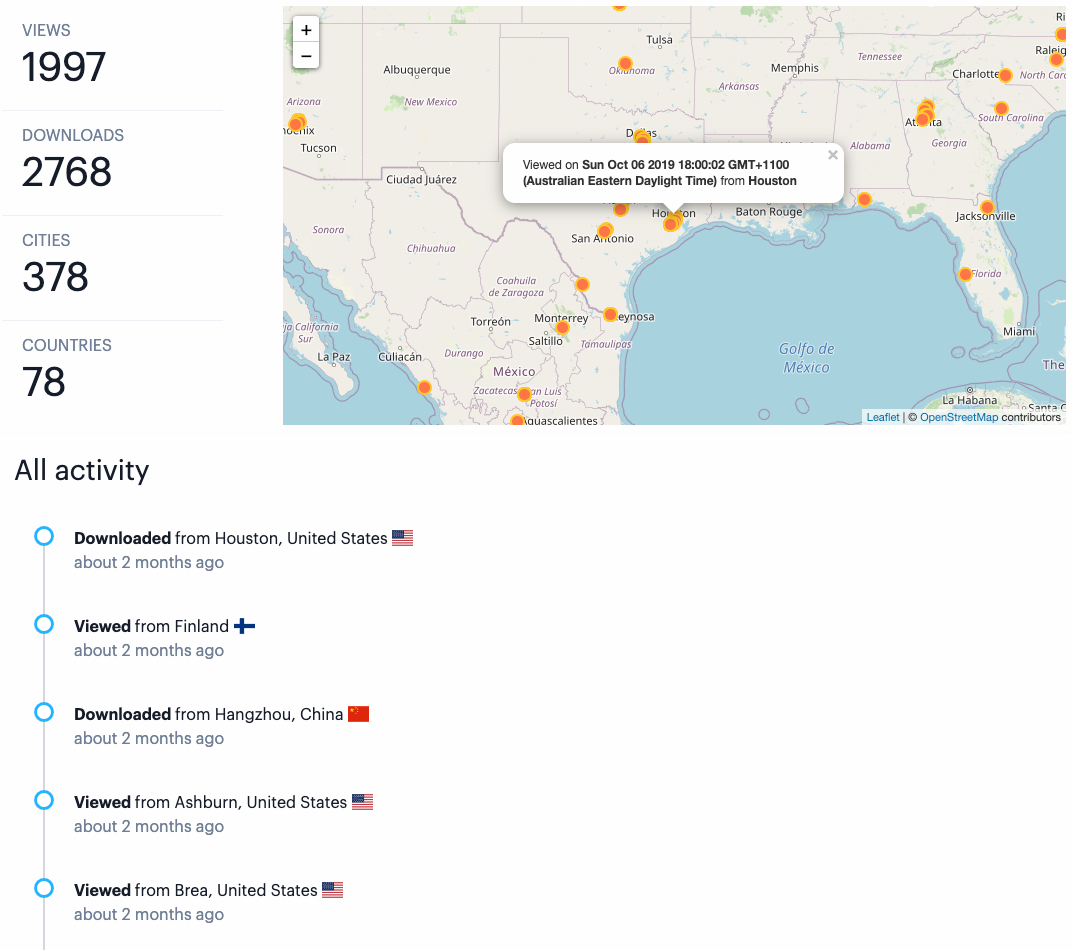Click the Memphis label on the map
This screenshot has height=950, width=1072.
[794, 68]
